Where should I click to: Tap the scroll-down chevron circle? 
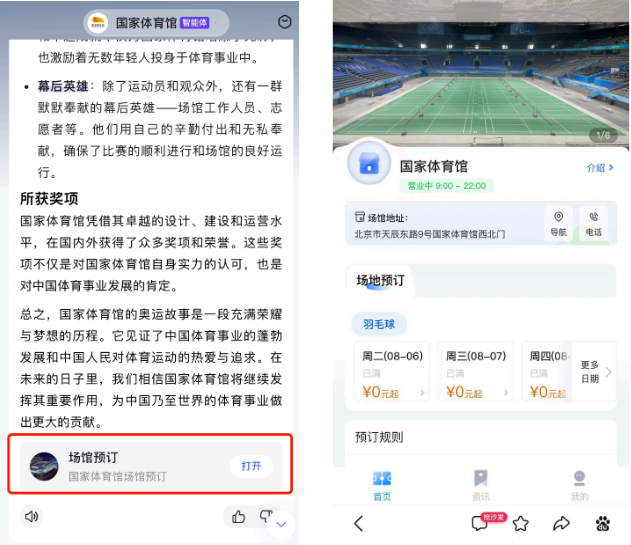[x=281, y=524]
